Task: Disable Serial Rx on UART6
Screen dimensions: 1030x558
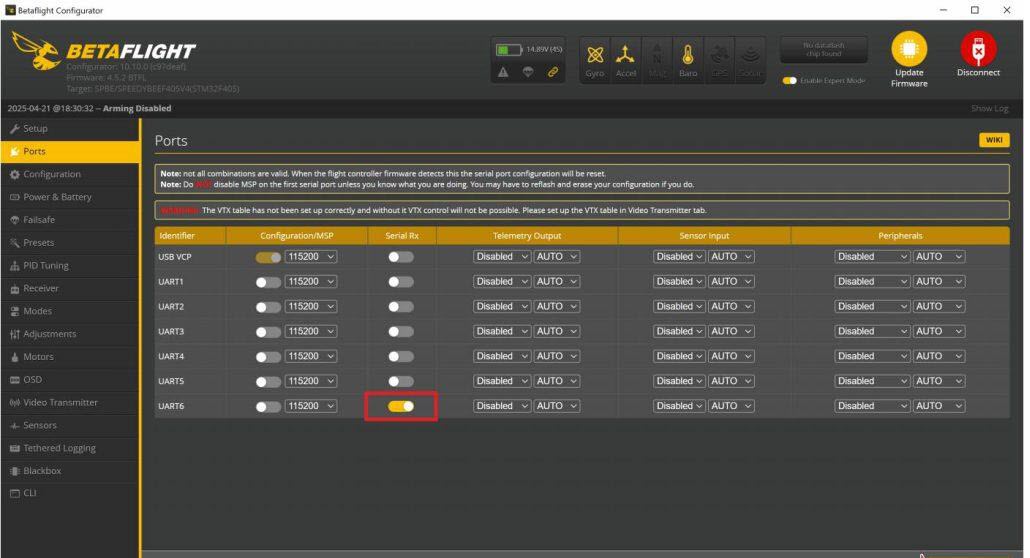Action: click(401, 406)
